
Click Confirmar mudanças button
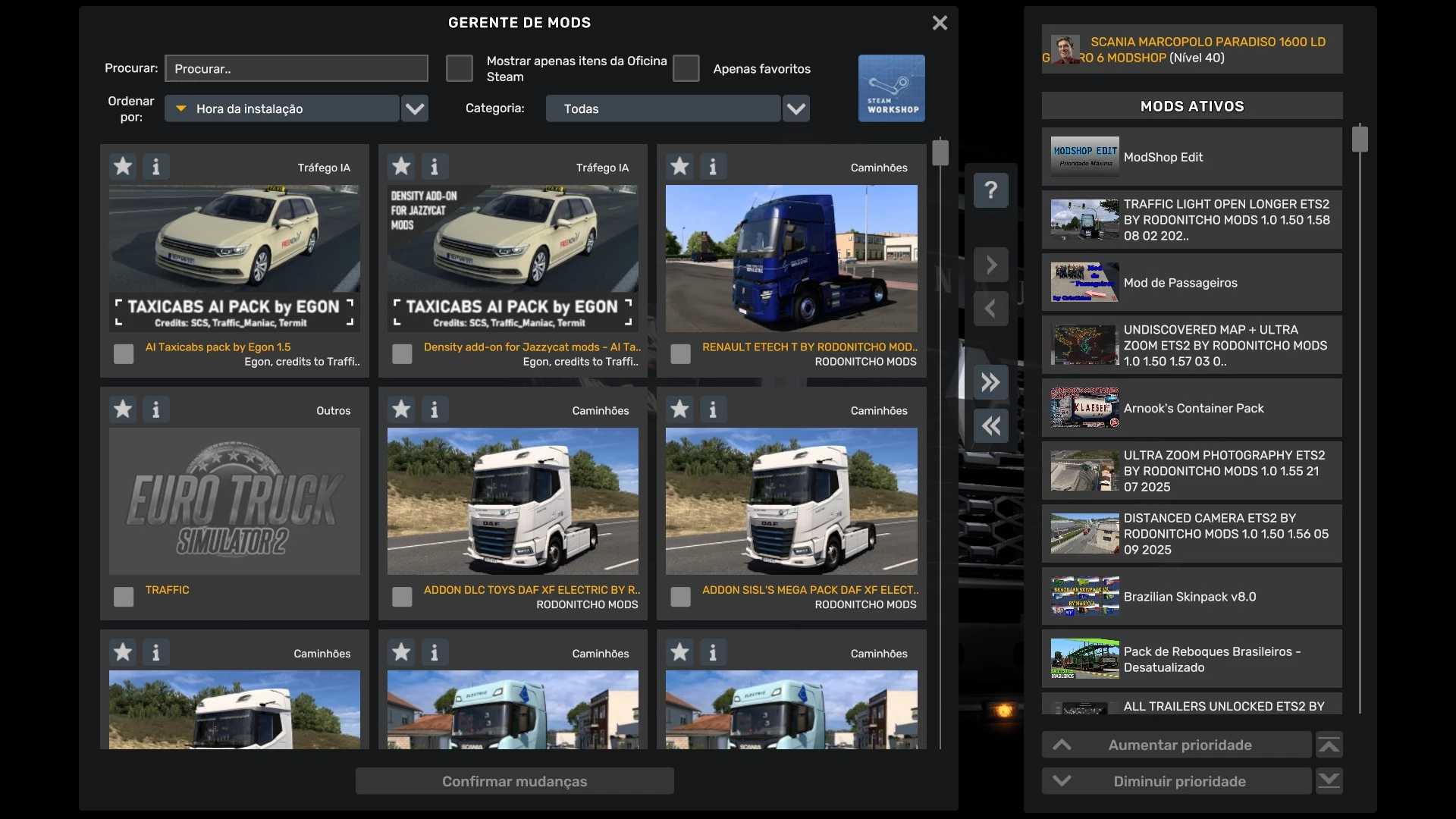coord(514,781)
